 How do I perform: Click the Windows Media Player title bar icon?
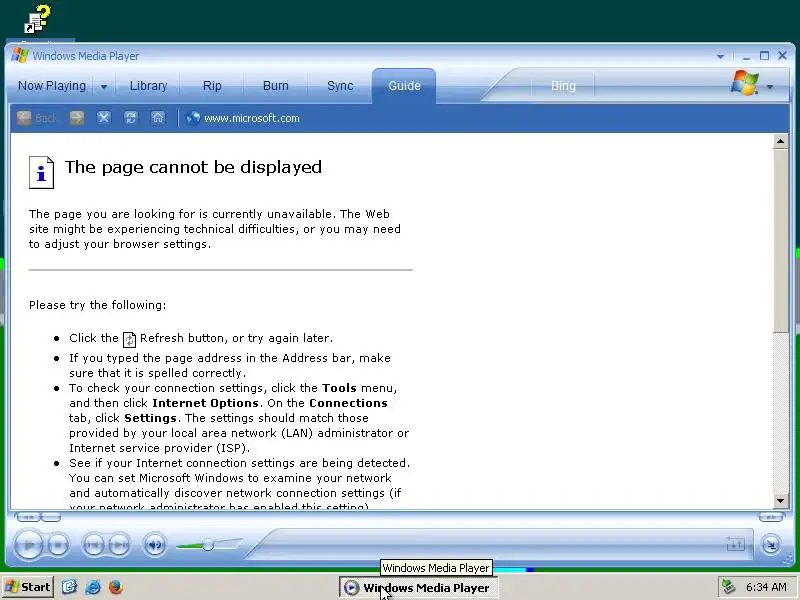(x=20, y=56)
